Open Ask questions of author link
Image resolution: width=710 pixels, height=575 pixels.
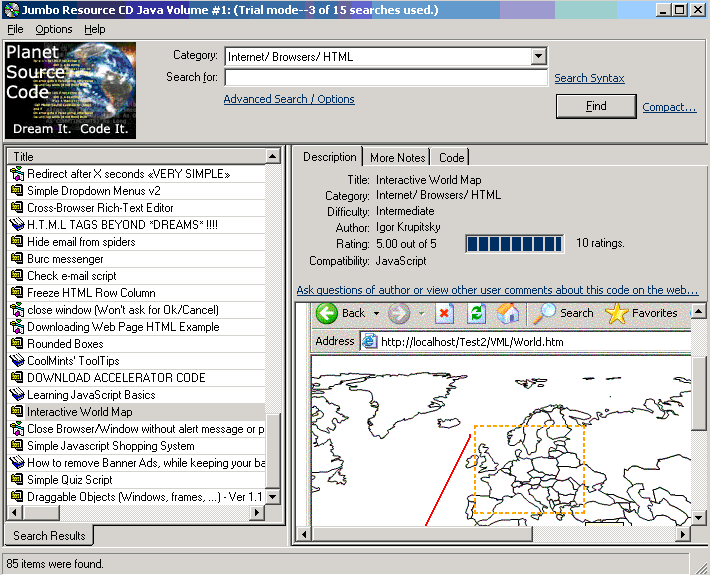(x=497, y=290)
